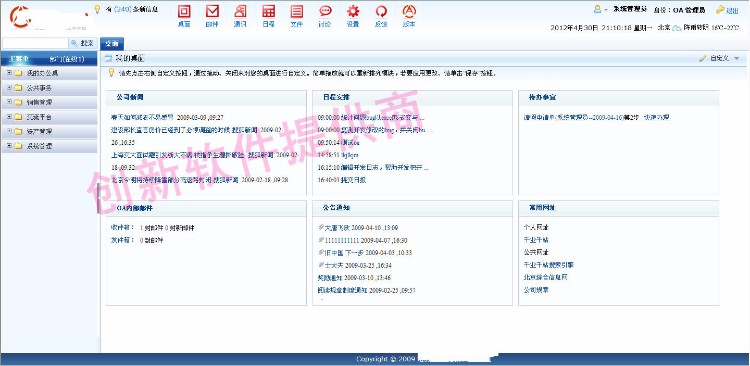Click the paperclip icon beside 大漠飞沙 notice
Screen dimensions: 750x366
(321, 228)
